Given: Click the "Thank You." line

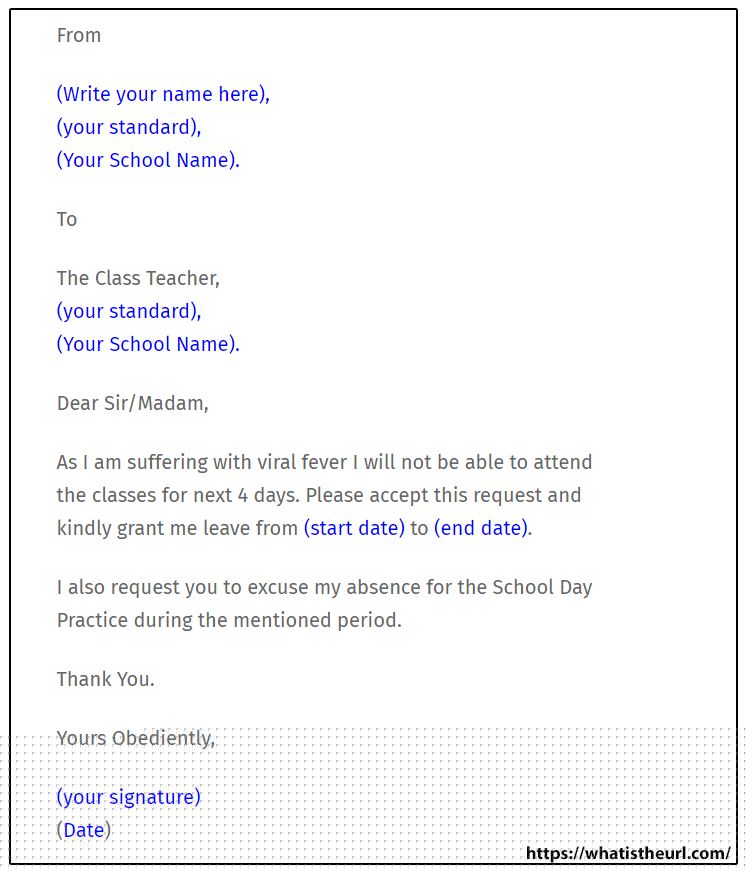Looking at the screenshot, I should 105,680.
